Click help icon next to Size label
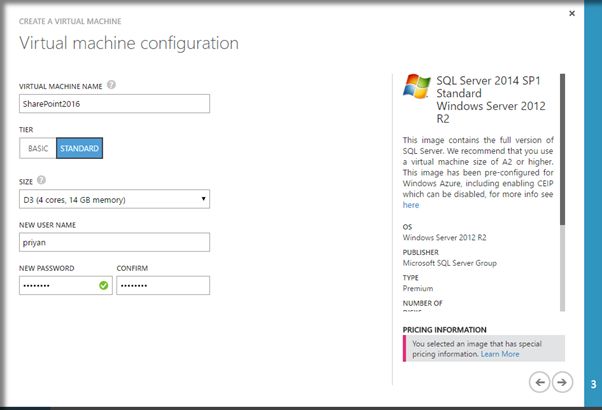Viewport: 602px width, 410px height. 41,180
